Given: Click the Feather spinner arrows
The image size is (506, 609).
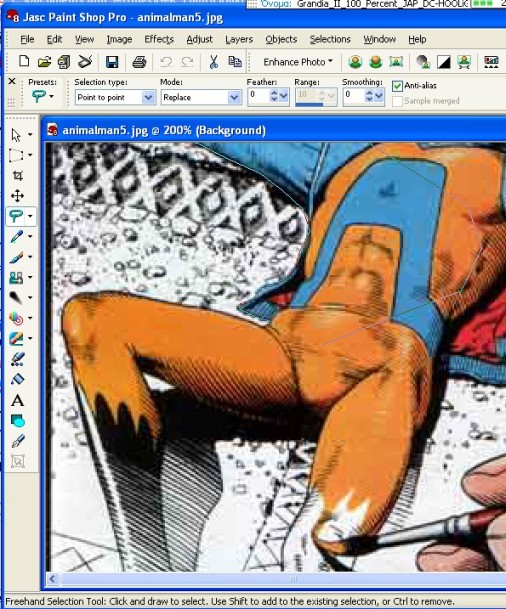Looking at the screenshot, I should point(274,96).
